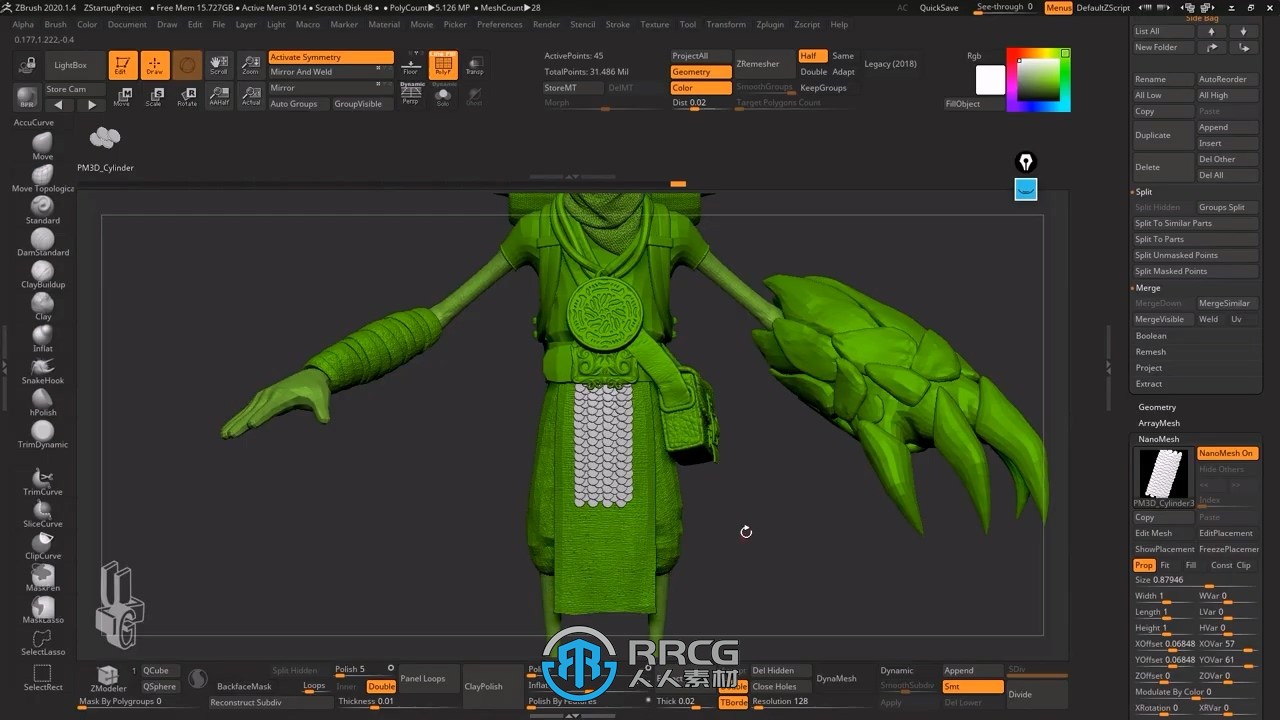Choose the Inflat brush
1280x720 pixels.
point(42,338)
